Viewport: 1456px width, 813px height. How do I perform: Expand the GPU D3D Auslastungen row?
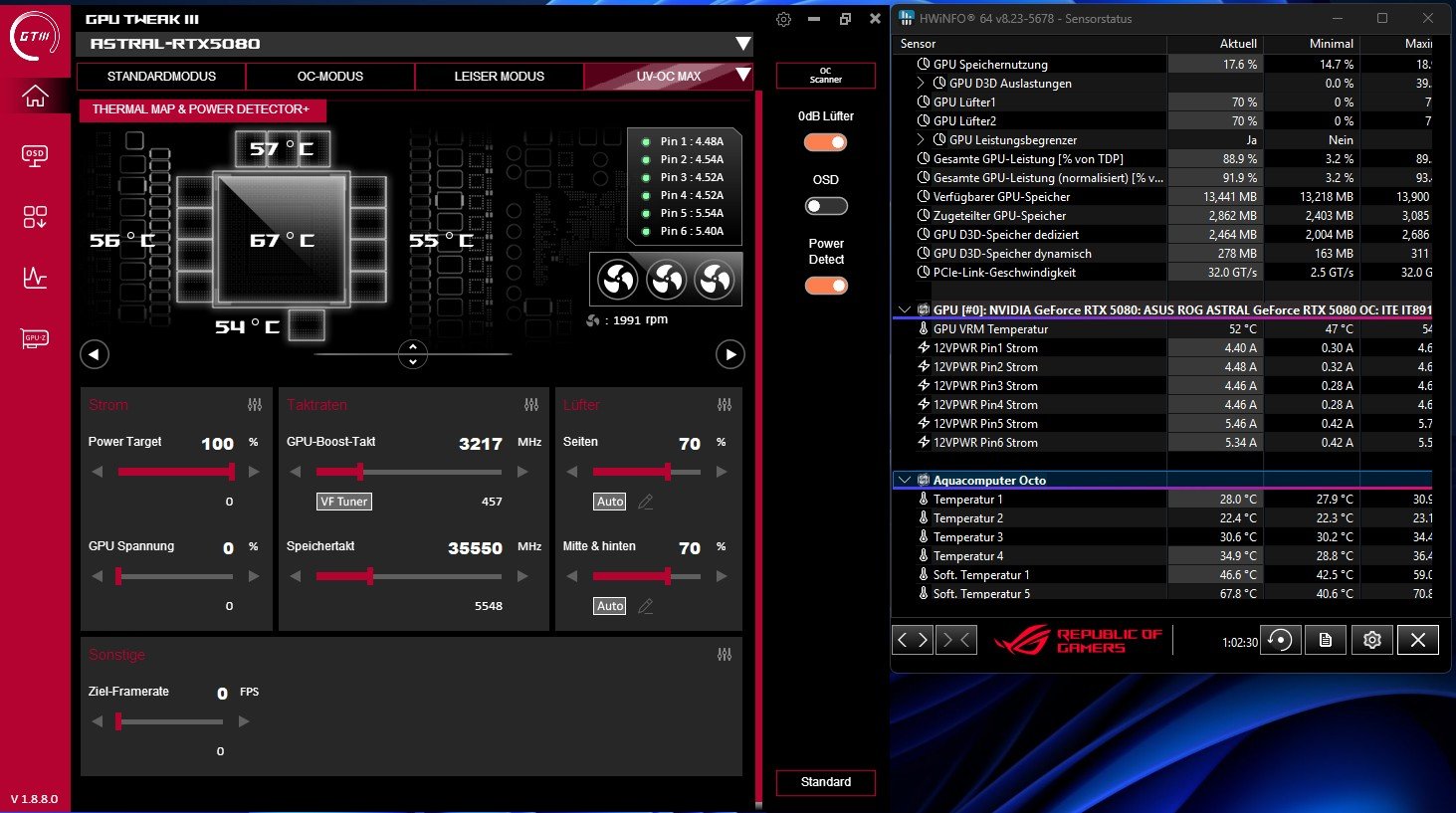click(921, 84)
